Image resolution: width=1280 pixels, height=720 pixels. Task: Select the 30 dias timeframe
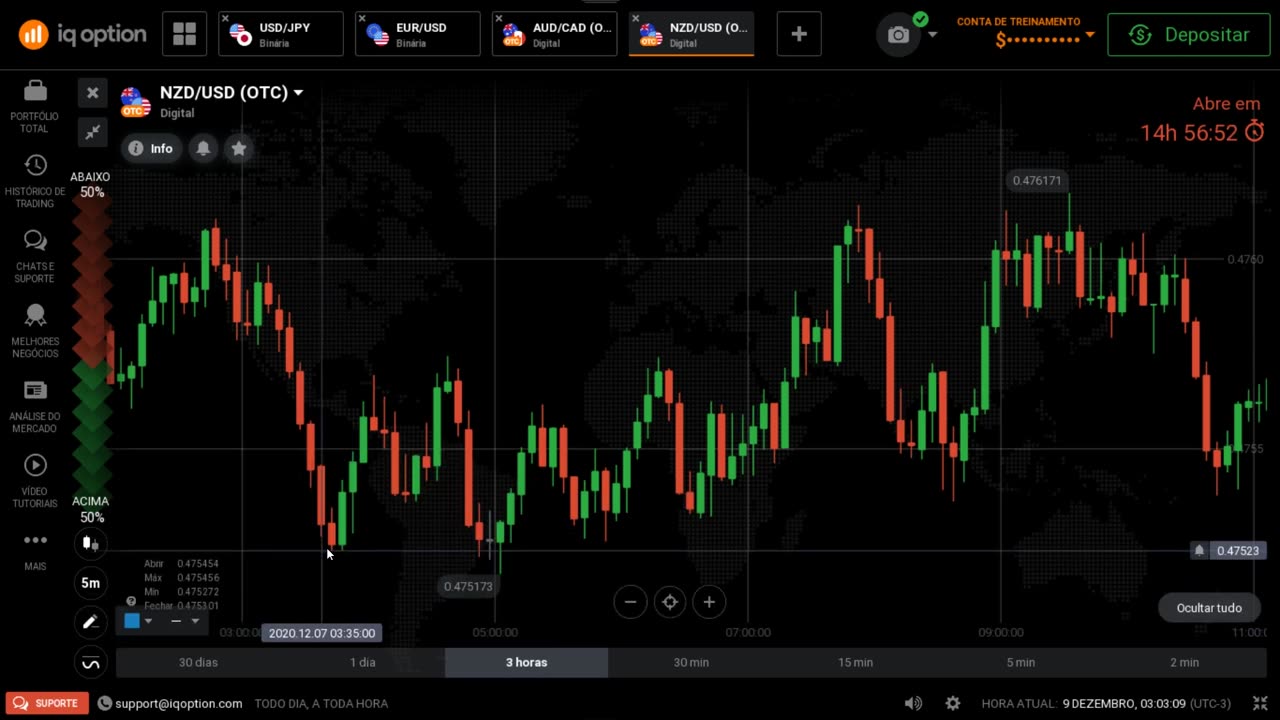click(198, 662)
